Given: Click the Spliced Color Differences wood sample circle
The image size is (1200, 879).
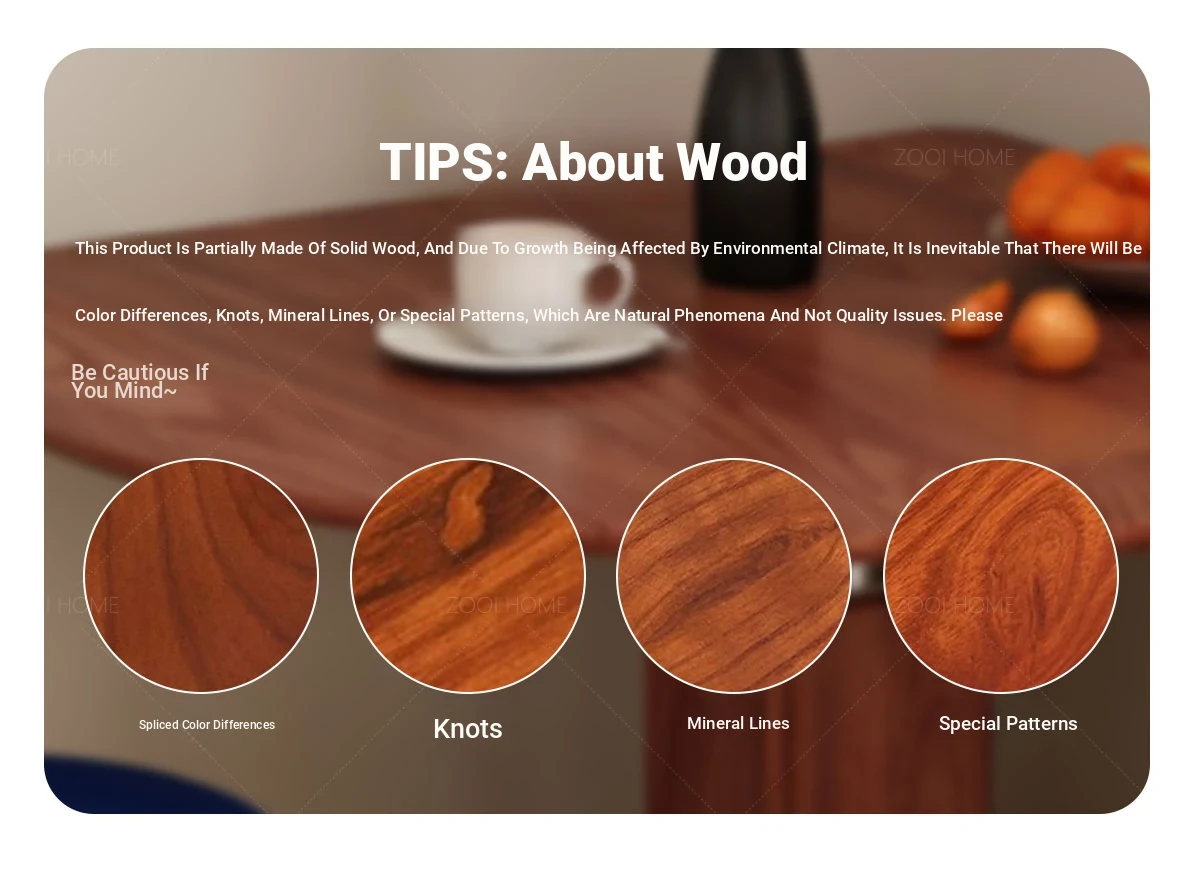Looking at the screenshot, I should [201, 576].
